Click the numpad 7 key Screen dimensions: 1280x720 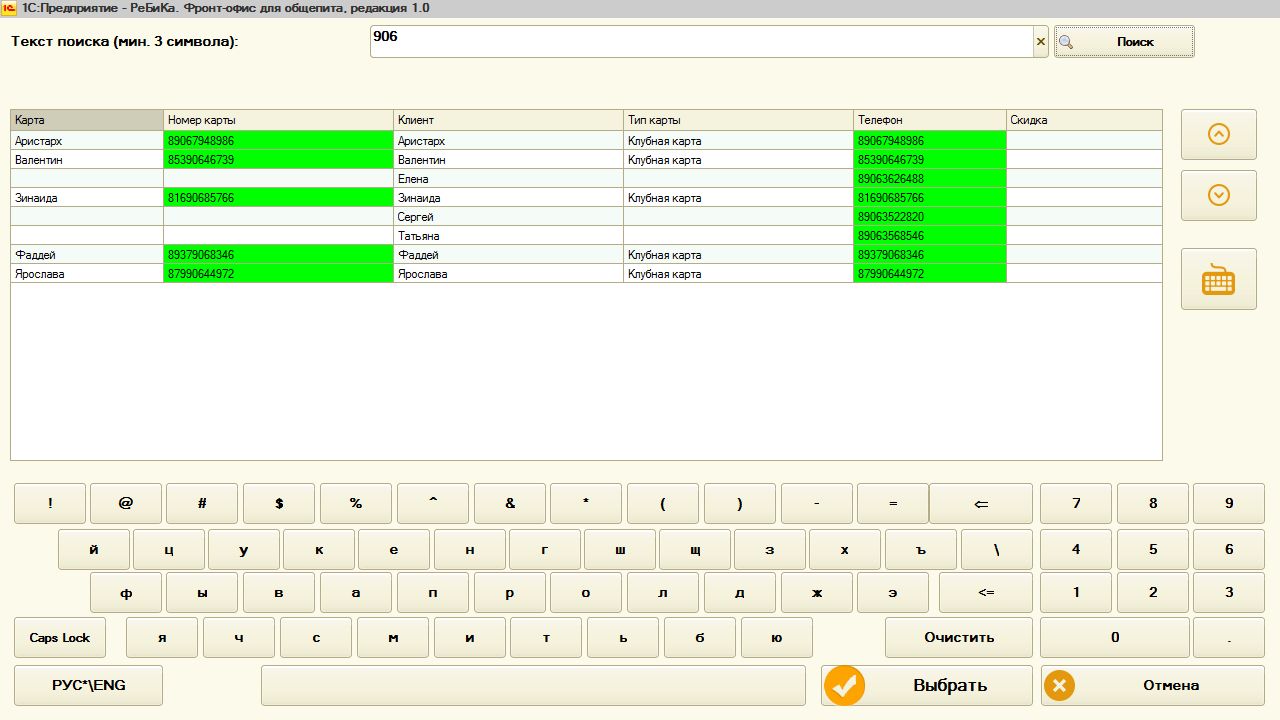click(x=1076, y=503)
